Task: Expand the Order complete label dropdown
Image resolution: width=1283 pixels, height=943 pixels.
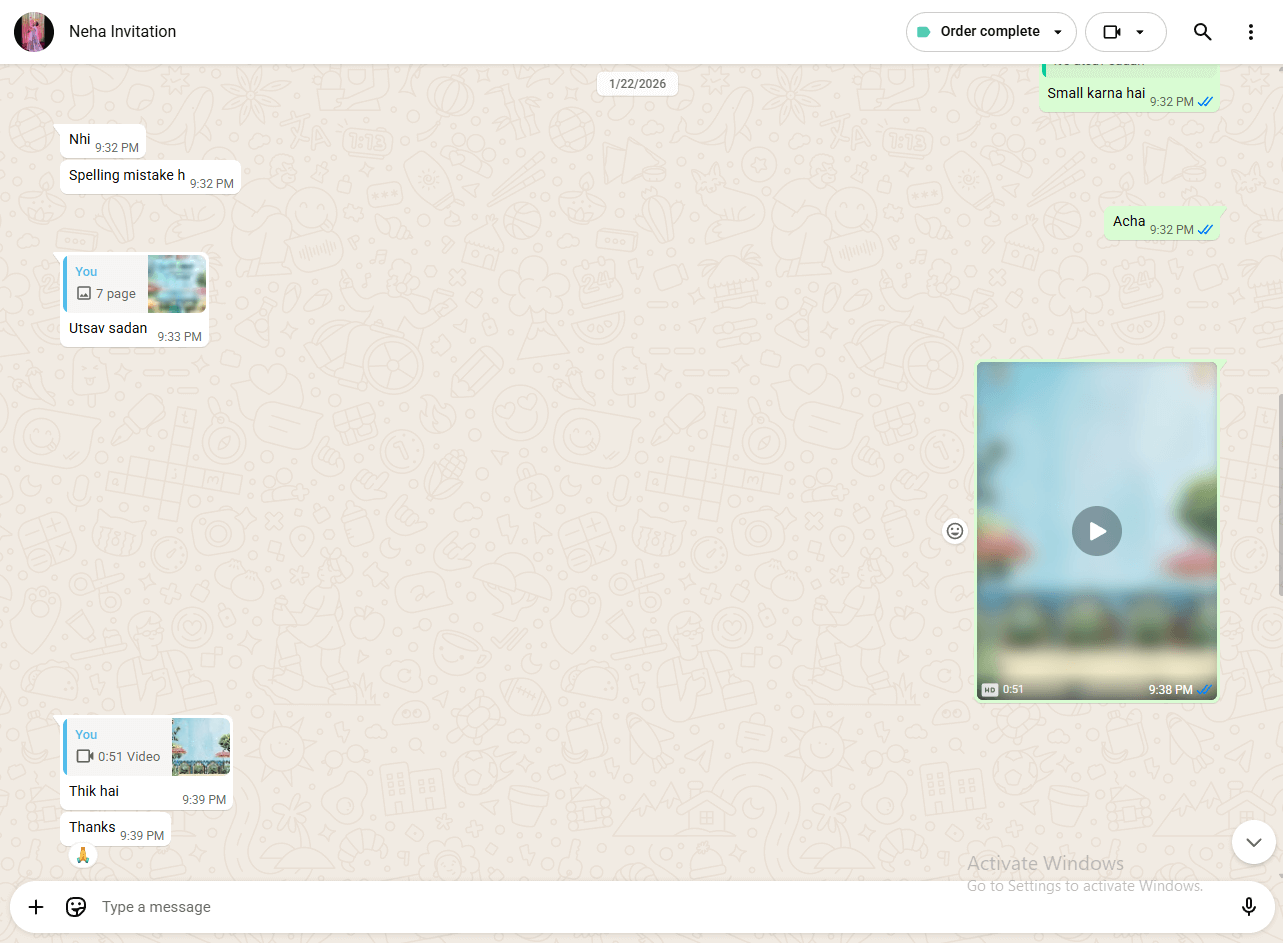Action: [x=990, y=32]
